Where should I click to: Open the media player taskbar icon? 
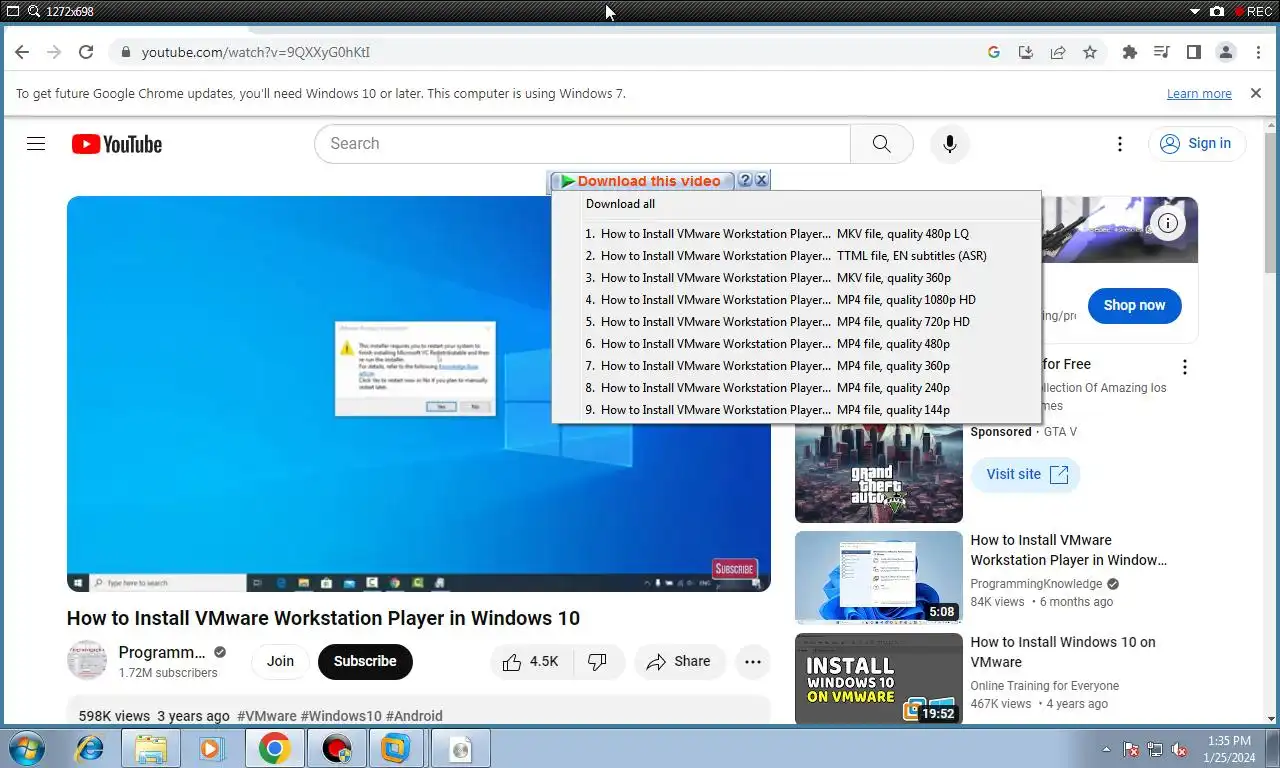pyautogui.click(x=211, y=748)
